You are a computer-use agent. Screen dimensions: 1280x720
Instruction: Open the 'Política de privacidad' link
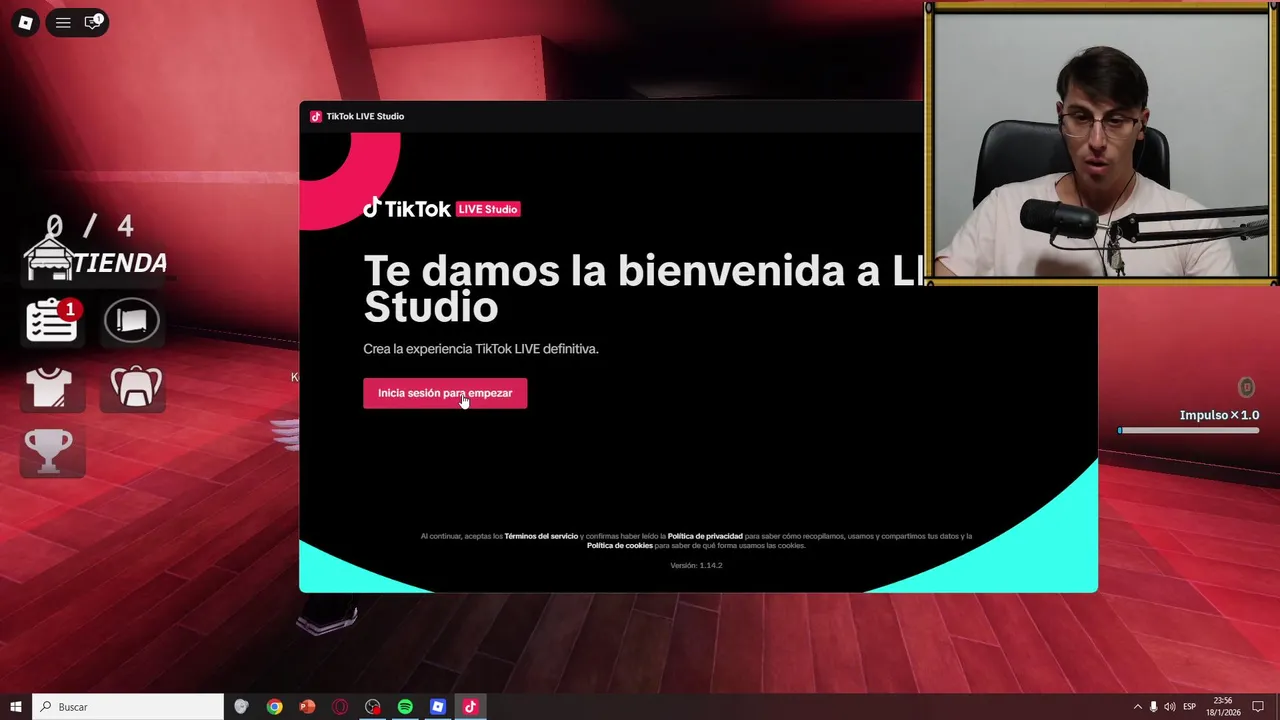(705, 536)
